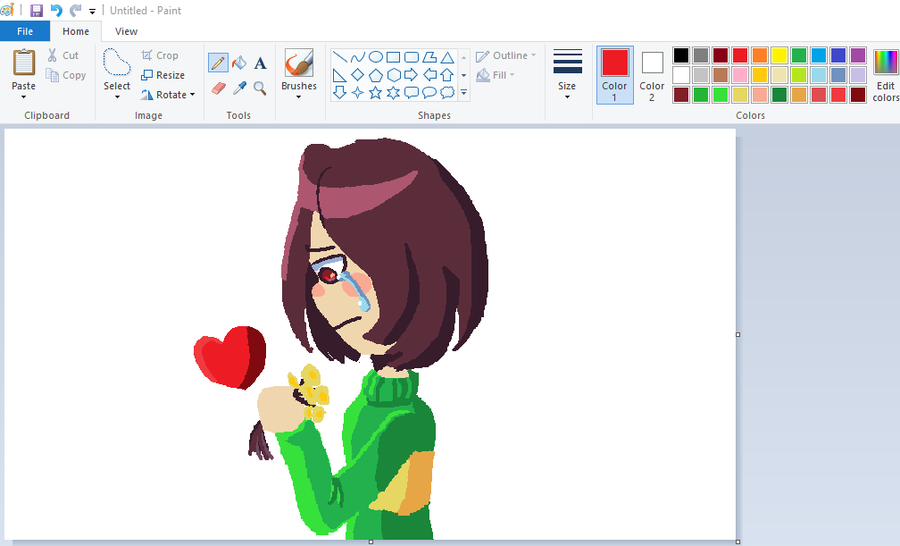Pick the pink rose color swatch
This screenshot has width=900, height=546.
(x=740, y=75)
